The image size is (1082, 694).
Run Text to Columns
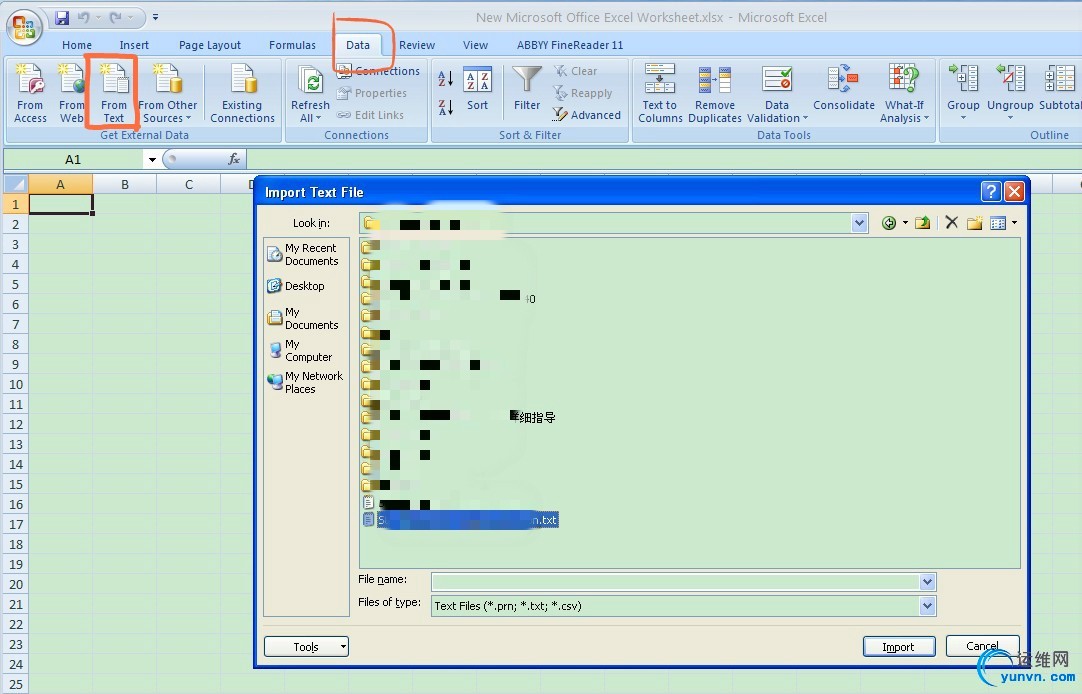point(660,93)
